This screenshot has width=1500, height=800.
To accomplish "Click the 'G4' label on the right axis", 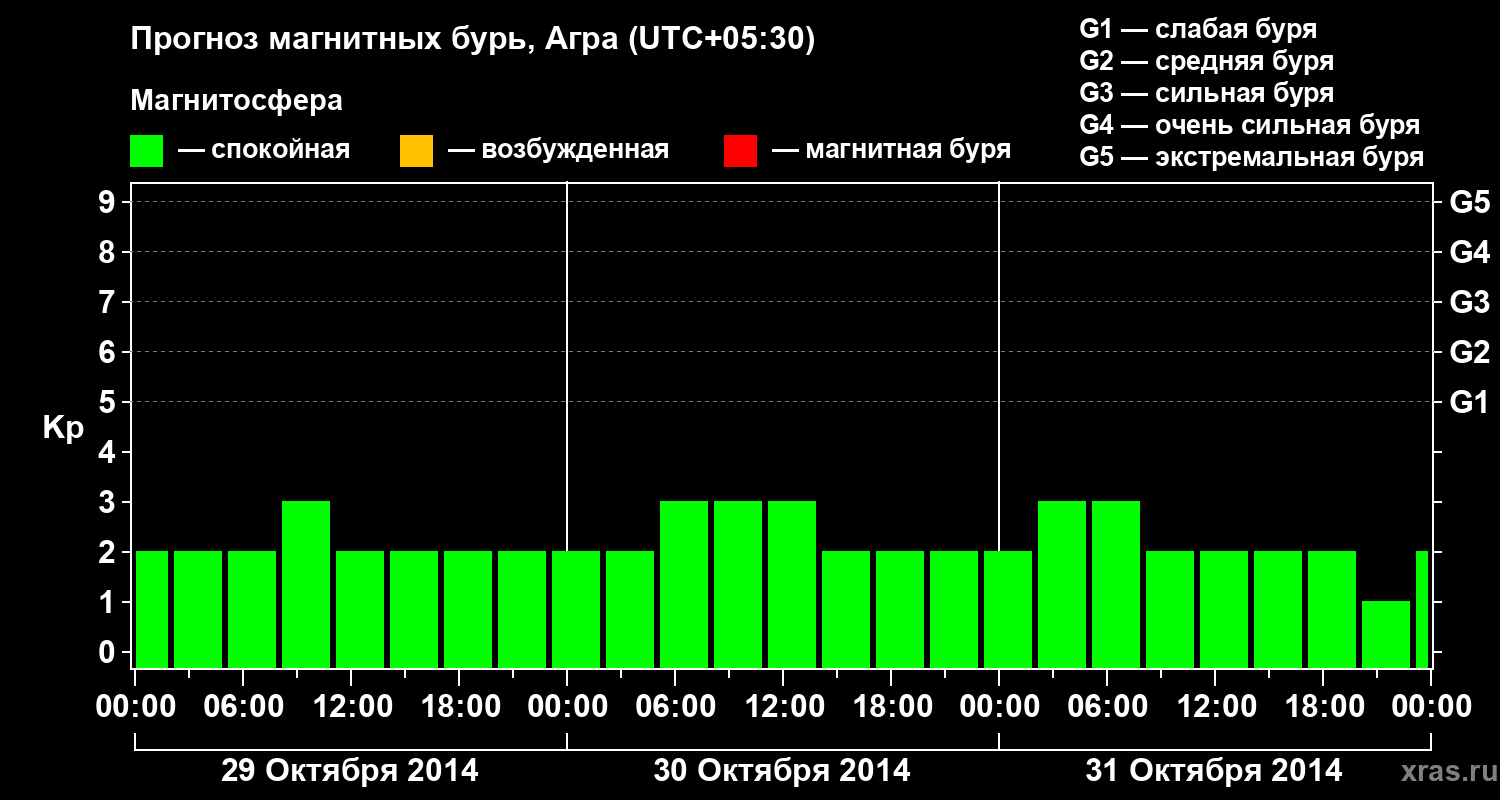I will tap(1469, 252).
